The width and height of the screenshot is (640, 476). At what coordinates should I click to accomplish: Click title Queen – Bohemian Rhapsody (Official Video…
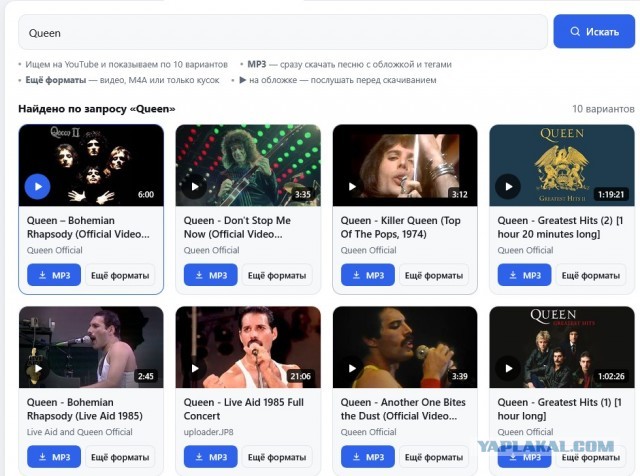click(x=88, y=227)
